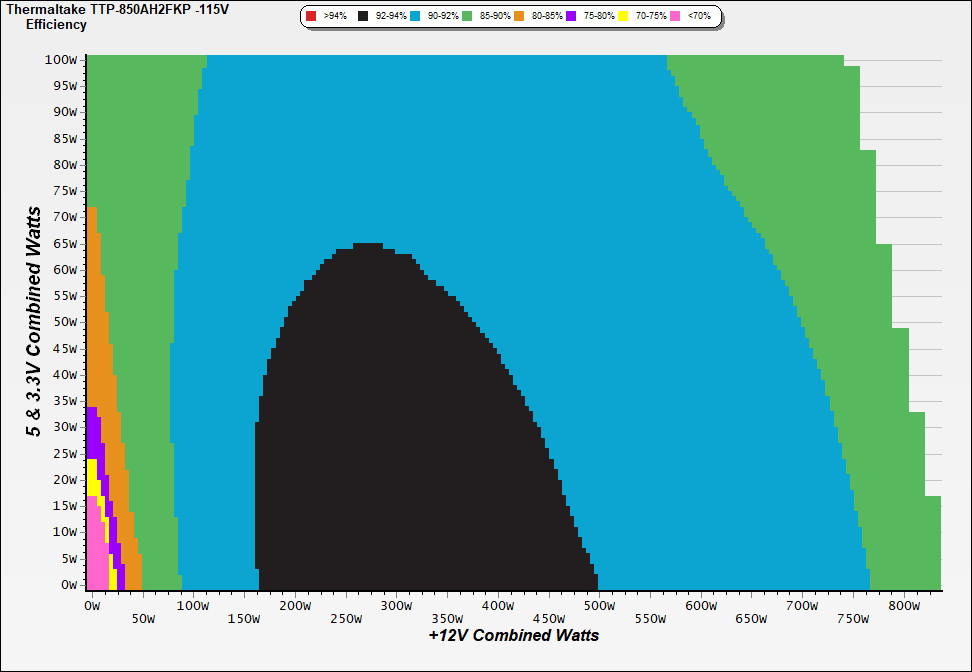Click the pink <70% legend swatch

click(675, 17)
